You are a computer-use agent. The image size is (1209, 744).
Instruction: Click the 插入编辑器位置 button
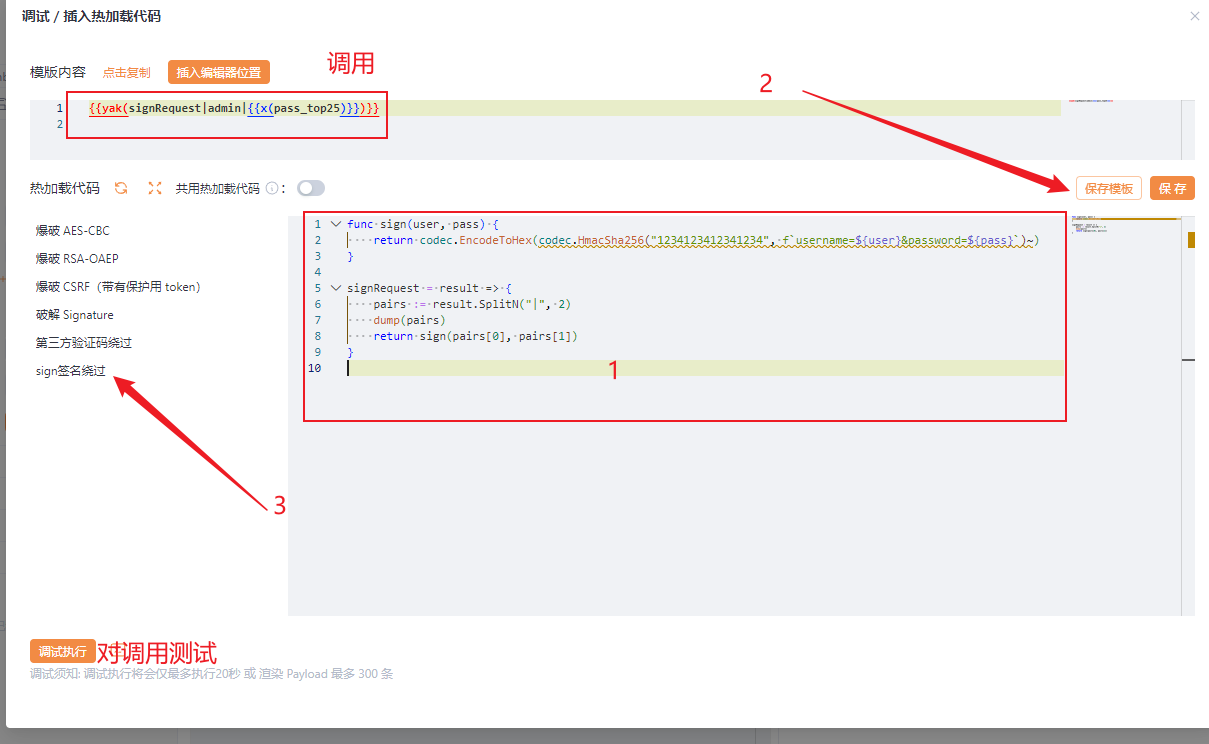tap(219, 72)
